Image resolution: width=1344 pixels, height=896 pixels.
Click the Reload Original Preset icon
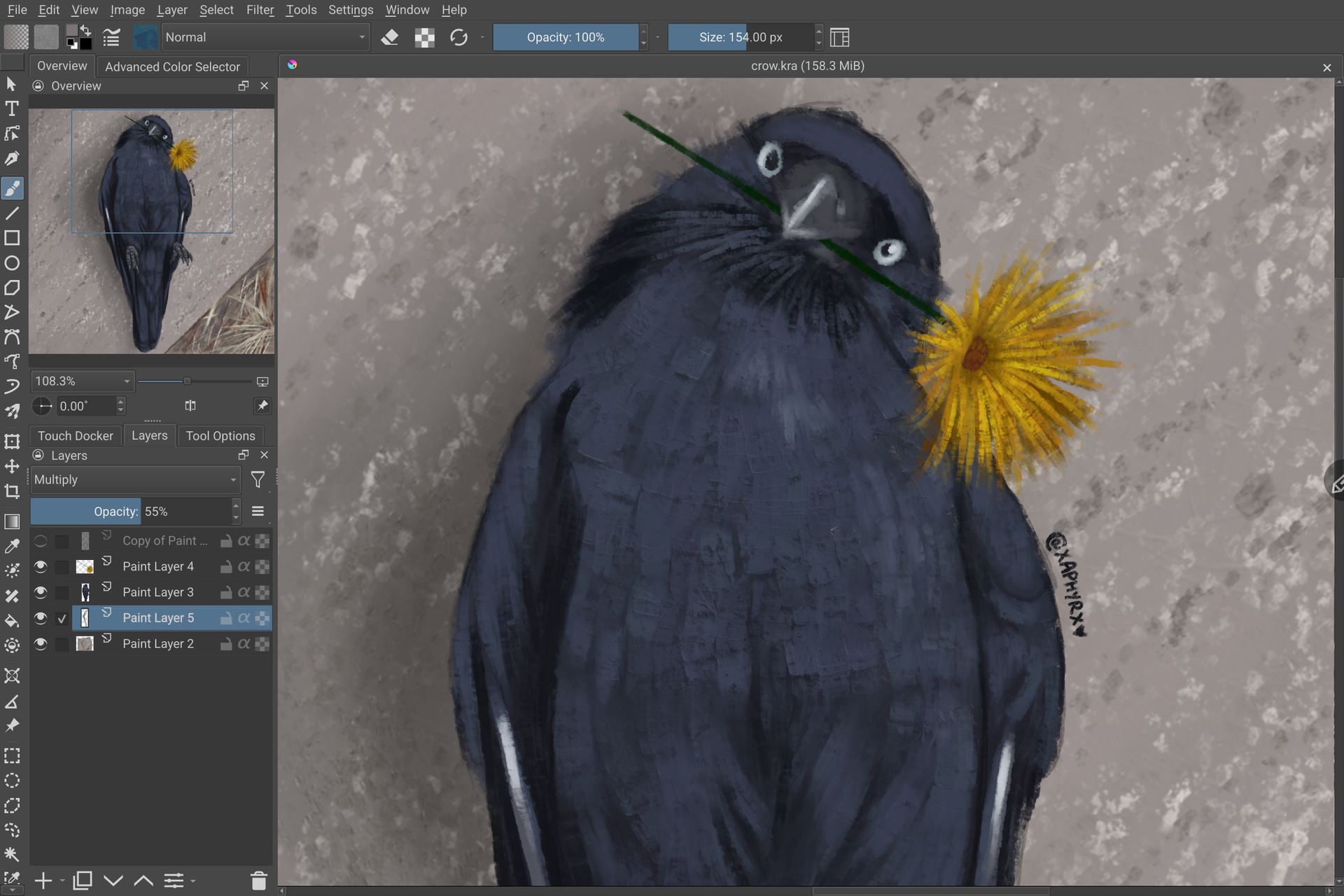pyautogui.click(x=458, y=37)
